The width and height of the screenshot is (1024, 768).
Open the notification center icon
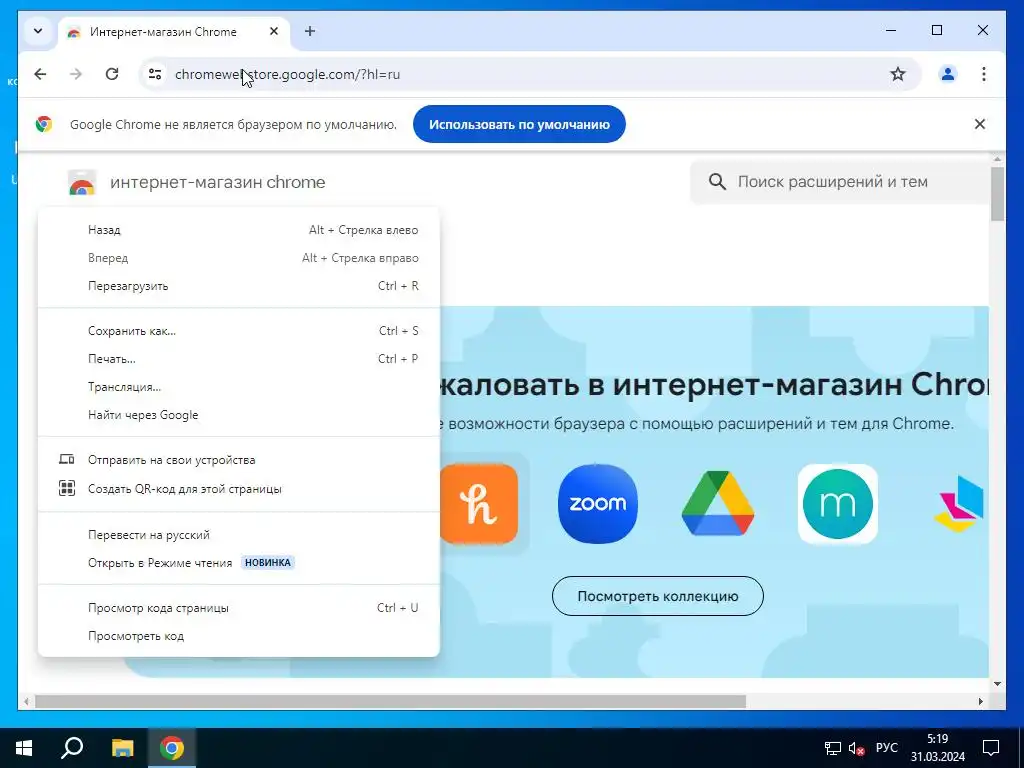click(x=991, y=748)
